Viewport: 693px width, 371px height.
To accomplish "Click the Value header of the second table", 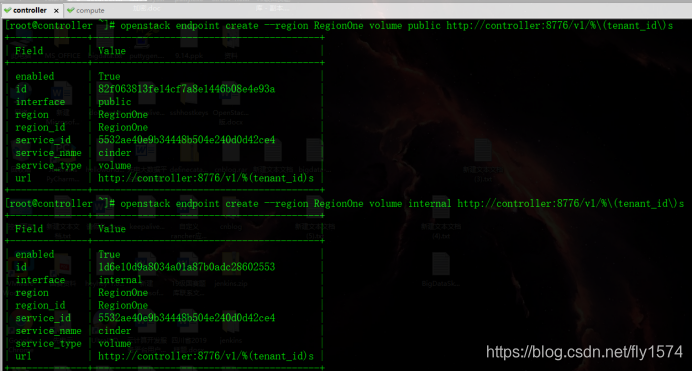I will [112, 229].
